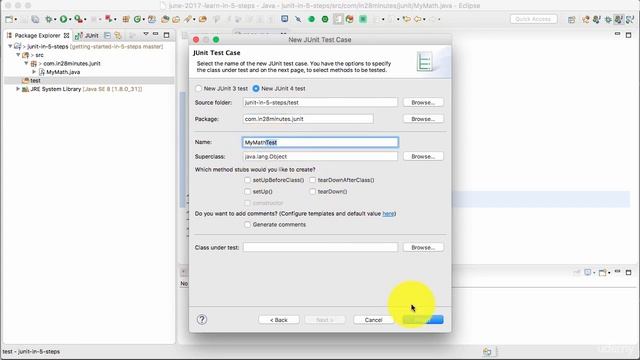Click Browse next to Superclass field
Viewport: 640px width, 360px height.
point(423,156)
